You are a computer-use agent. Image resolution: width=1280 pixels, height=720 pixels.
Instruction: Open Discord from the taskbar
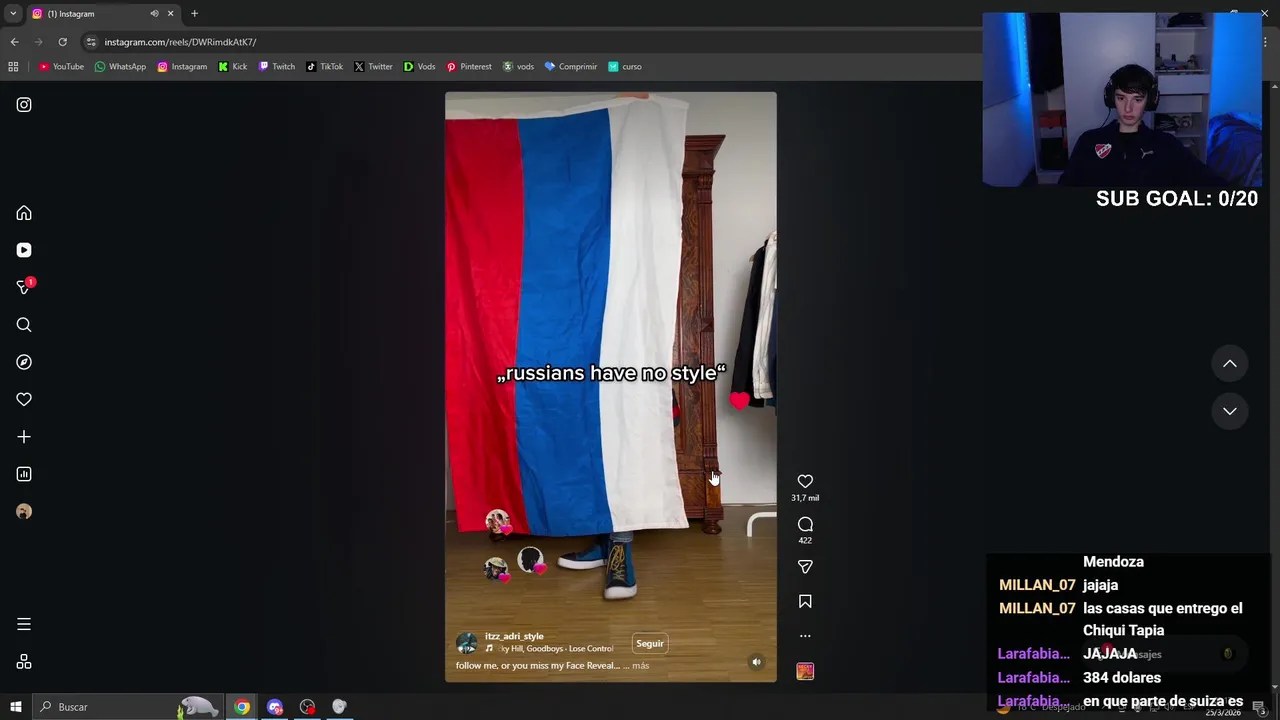pyautogui.click(x=275, y=707)
